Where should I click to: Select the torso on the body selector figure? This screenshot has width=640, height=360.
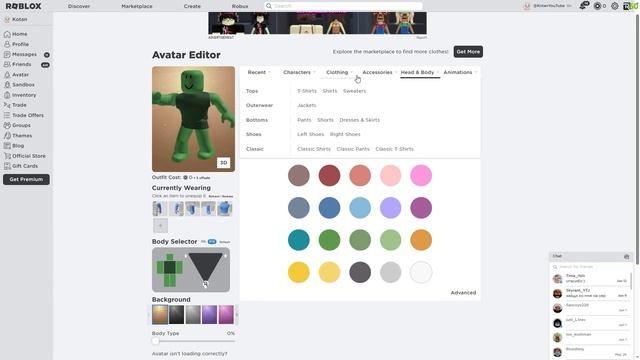[170, 268]
